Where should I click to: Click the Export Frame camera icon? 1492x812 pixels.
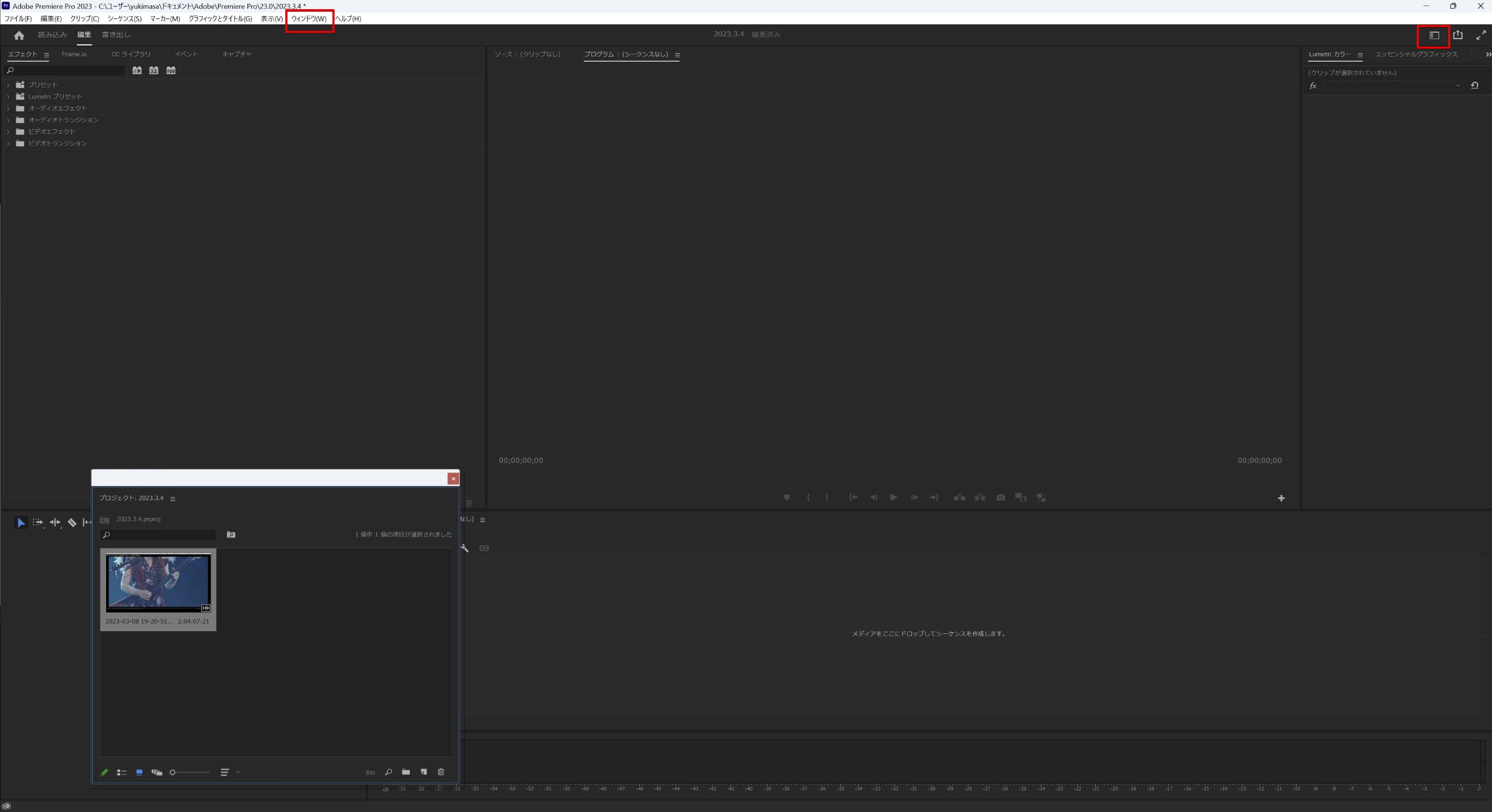(1000, 497)
